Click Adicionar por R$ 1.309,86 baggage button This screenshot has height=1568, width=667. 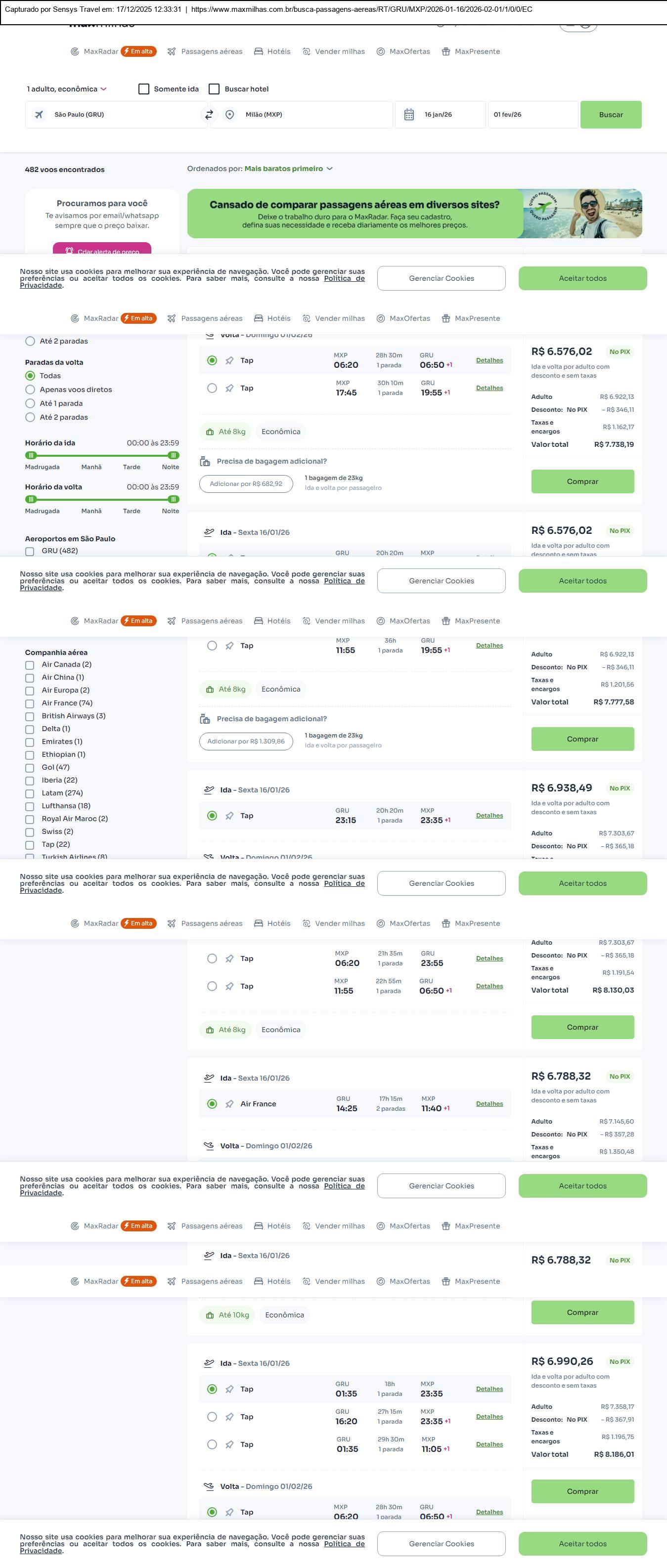246,741
